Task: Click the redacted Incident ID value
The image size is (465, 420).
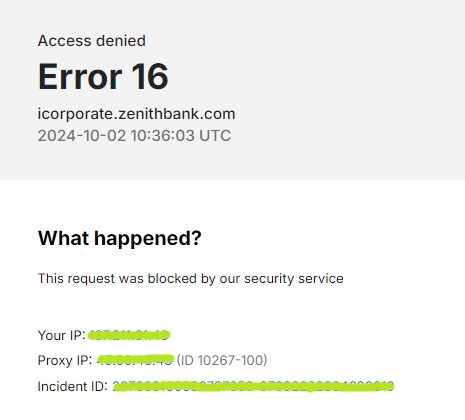Action: (x=253, y=387)
